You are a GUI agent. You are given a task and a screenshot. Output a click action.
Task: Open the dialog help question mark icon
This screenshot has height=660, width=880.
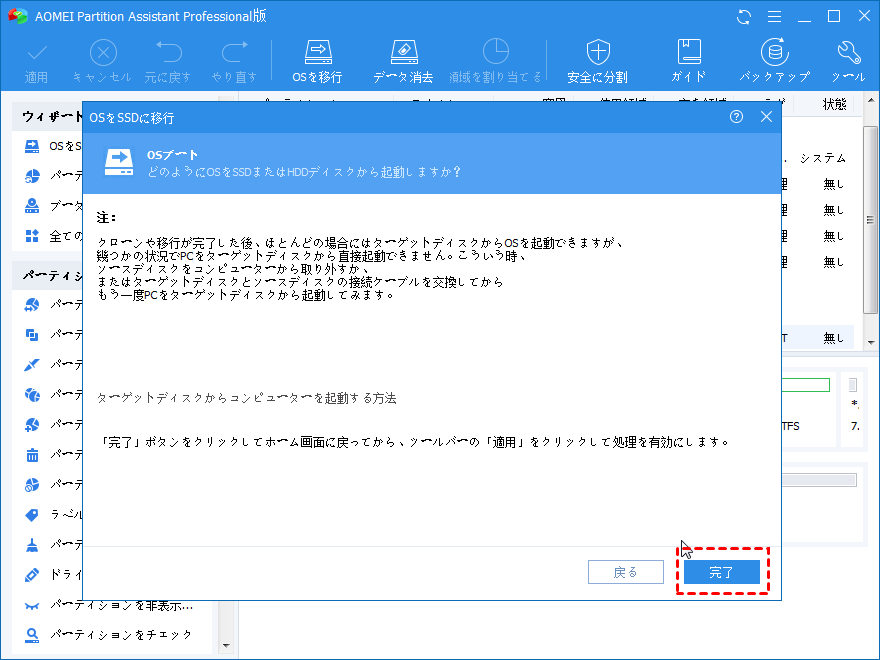click(736, 117)
